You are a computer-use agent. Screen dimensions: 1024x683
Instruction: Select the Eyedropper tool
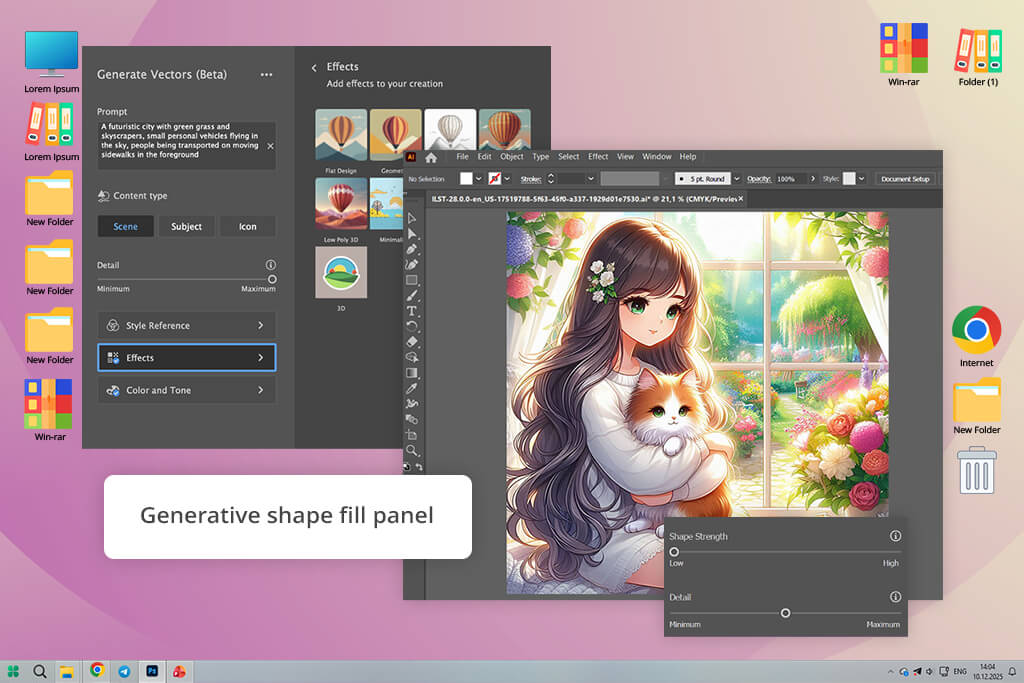point(412,389)
